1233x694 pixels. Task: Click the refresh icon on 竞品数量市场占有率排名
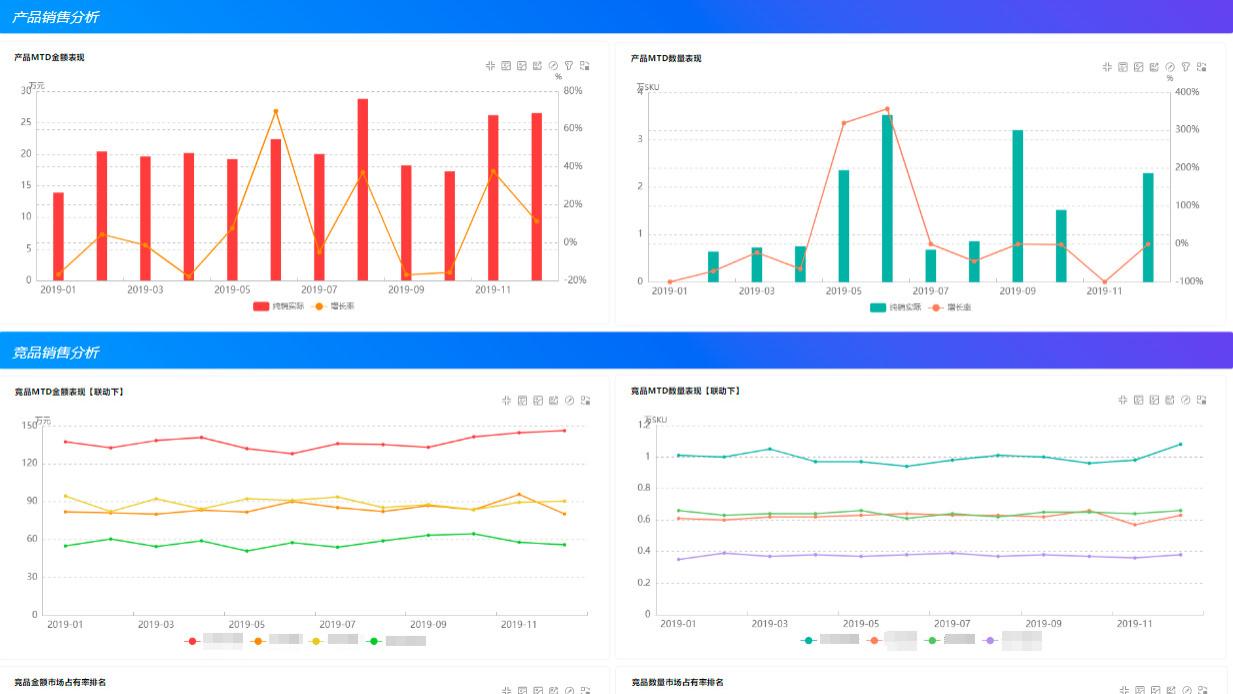(1185, 690)
